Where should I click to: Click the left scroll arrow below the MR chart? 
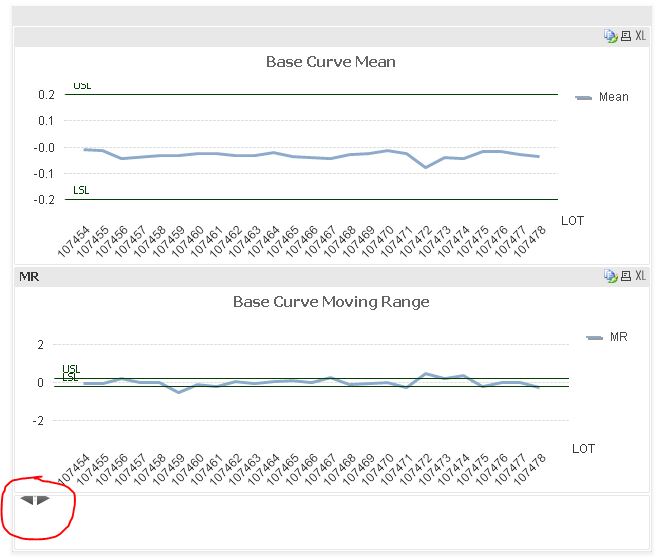point(27,500)
